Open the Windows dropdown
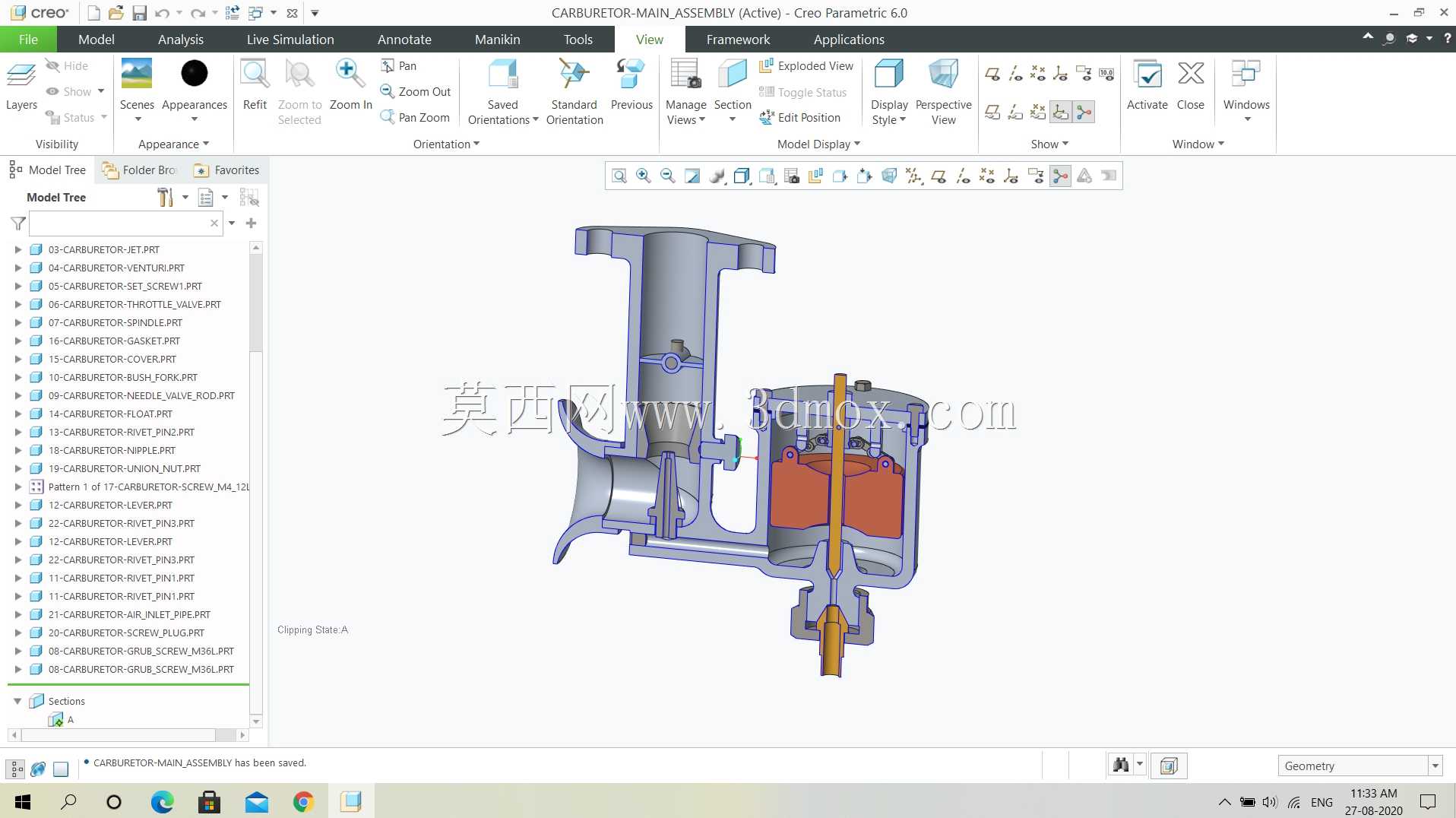The width and height of the screenshot is (1456, 818). [1246, 90]
